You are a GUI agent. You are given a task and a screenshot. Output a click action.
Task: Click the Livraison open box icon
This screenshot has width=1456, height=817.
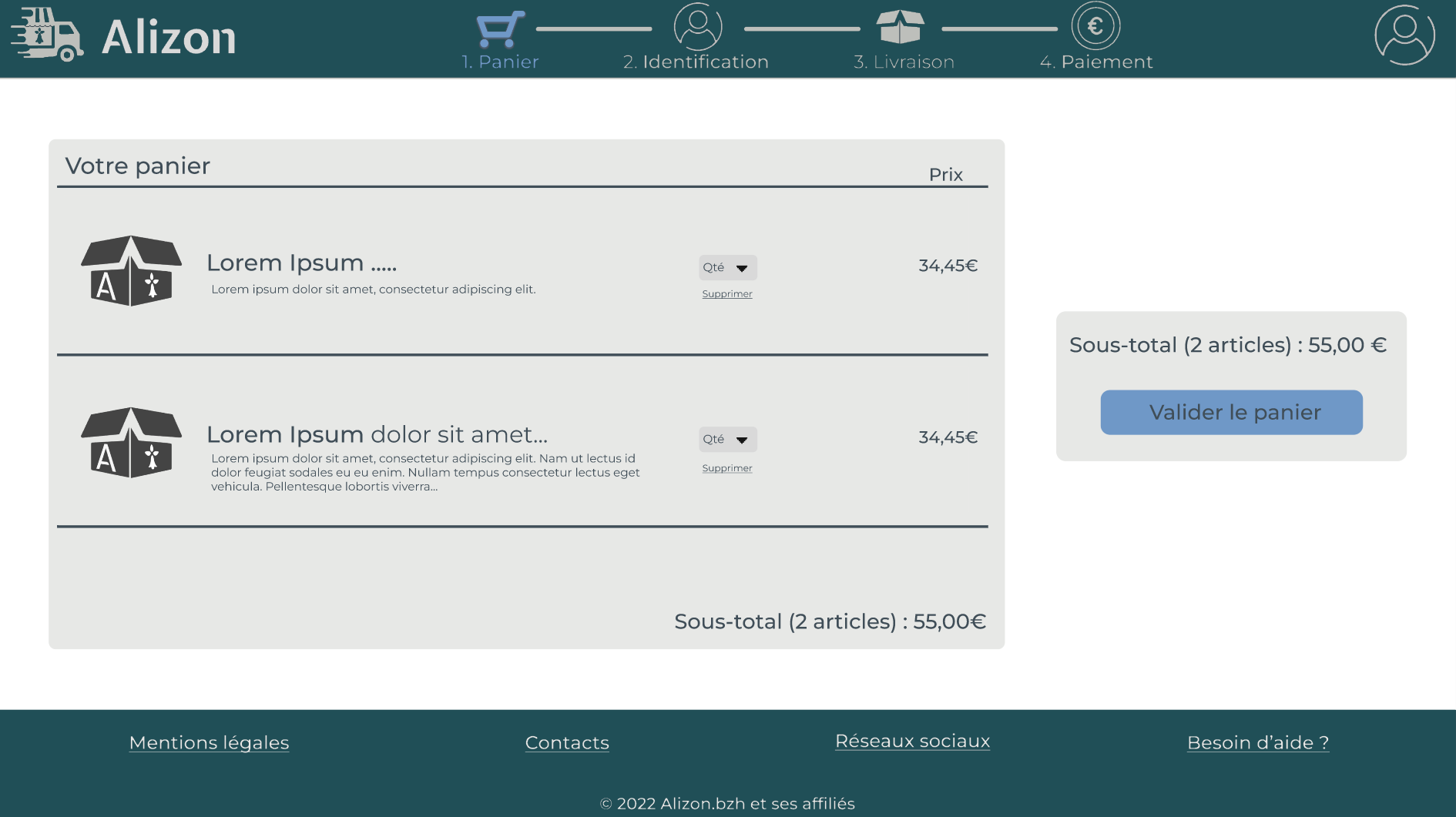(x=900, y=27)
